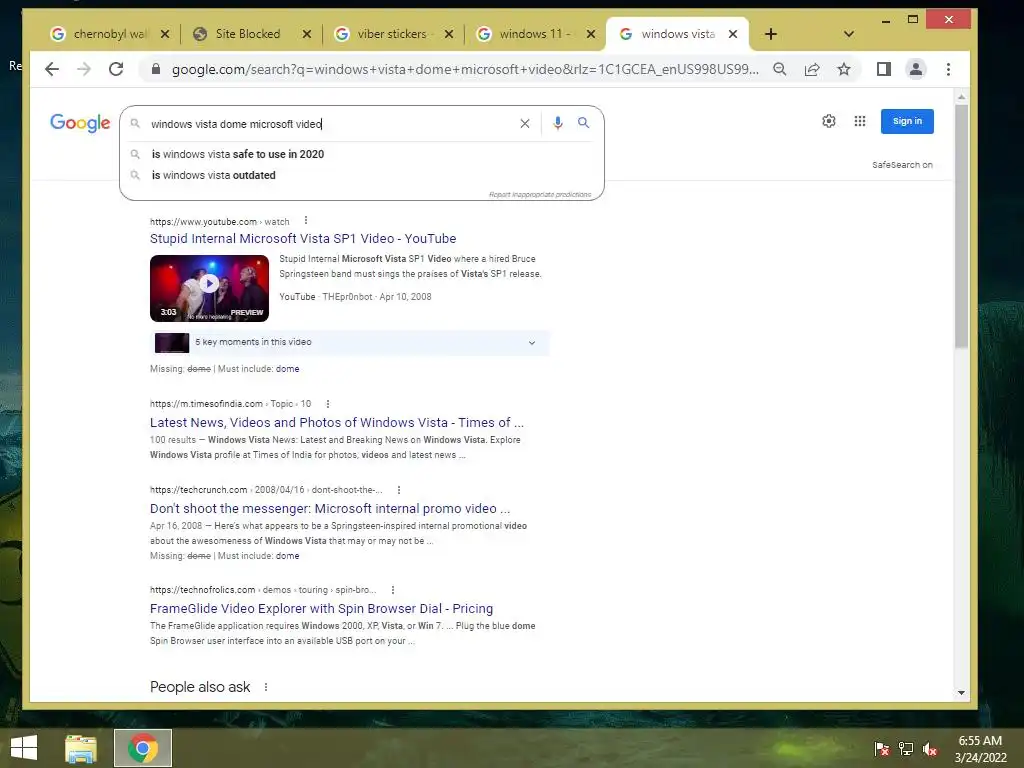Click the Sign in button
The image size is (1024, 768).
[907, 121]
